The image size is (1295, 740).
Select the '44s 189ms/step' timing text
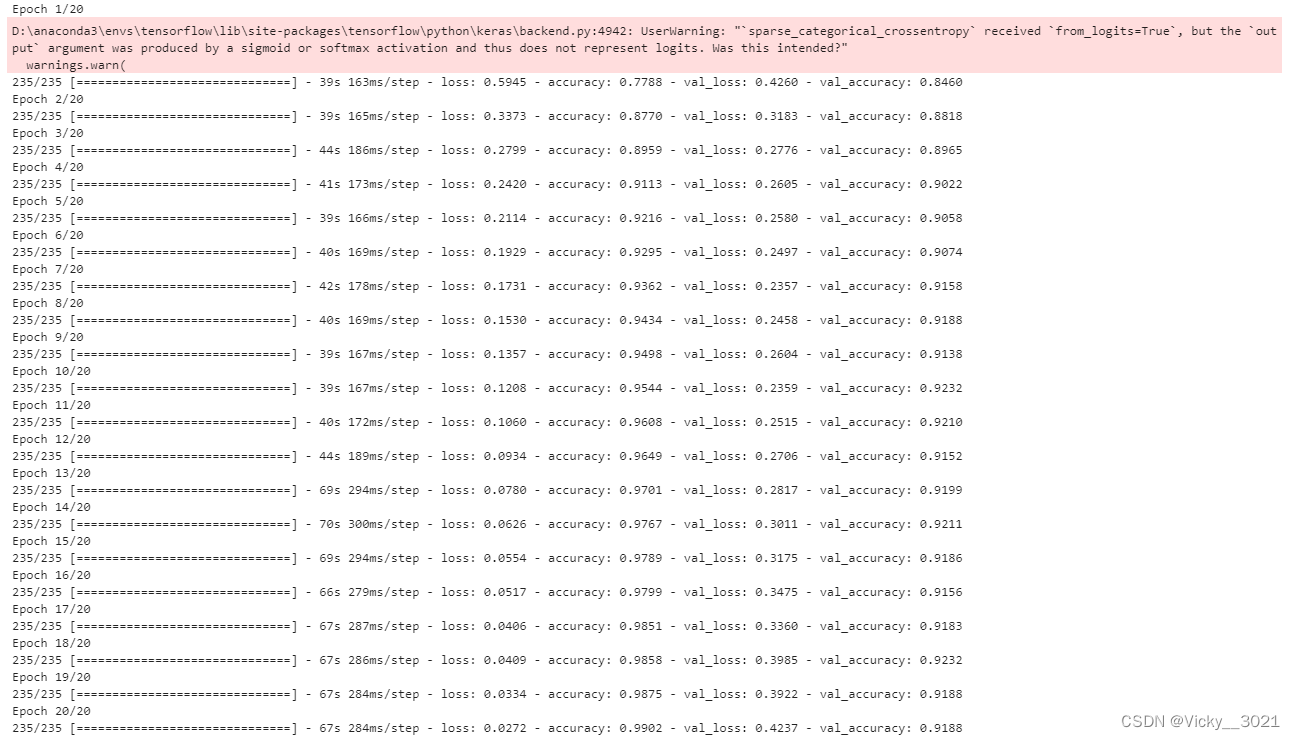pyautogui.click(x=370, y=457)
